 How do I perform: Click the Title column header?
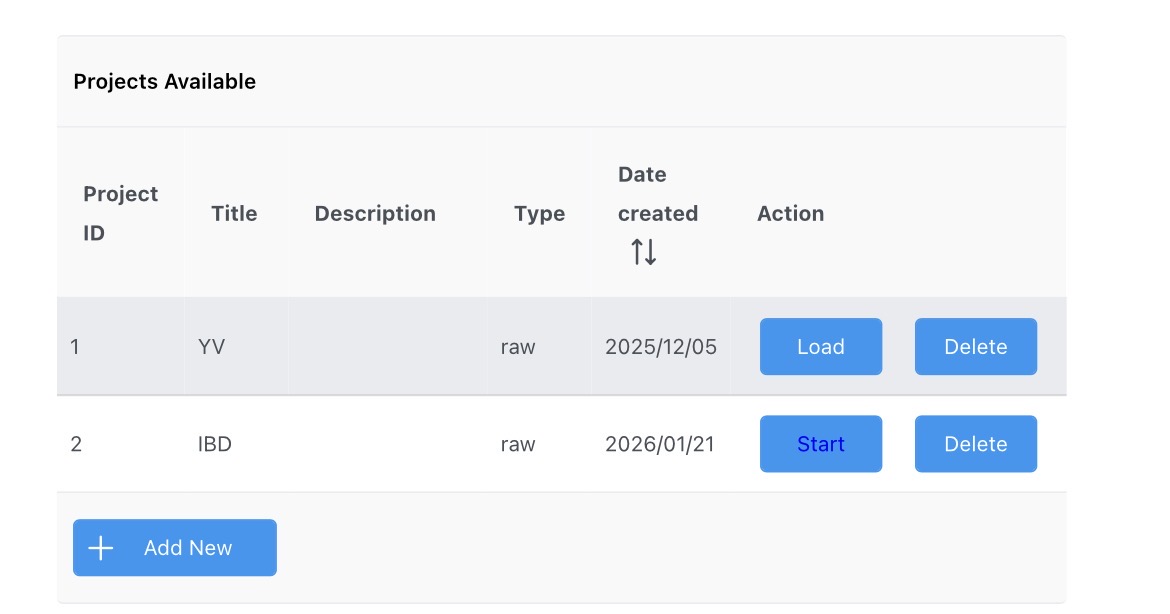(234, 213)
